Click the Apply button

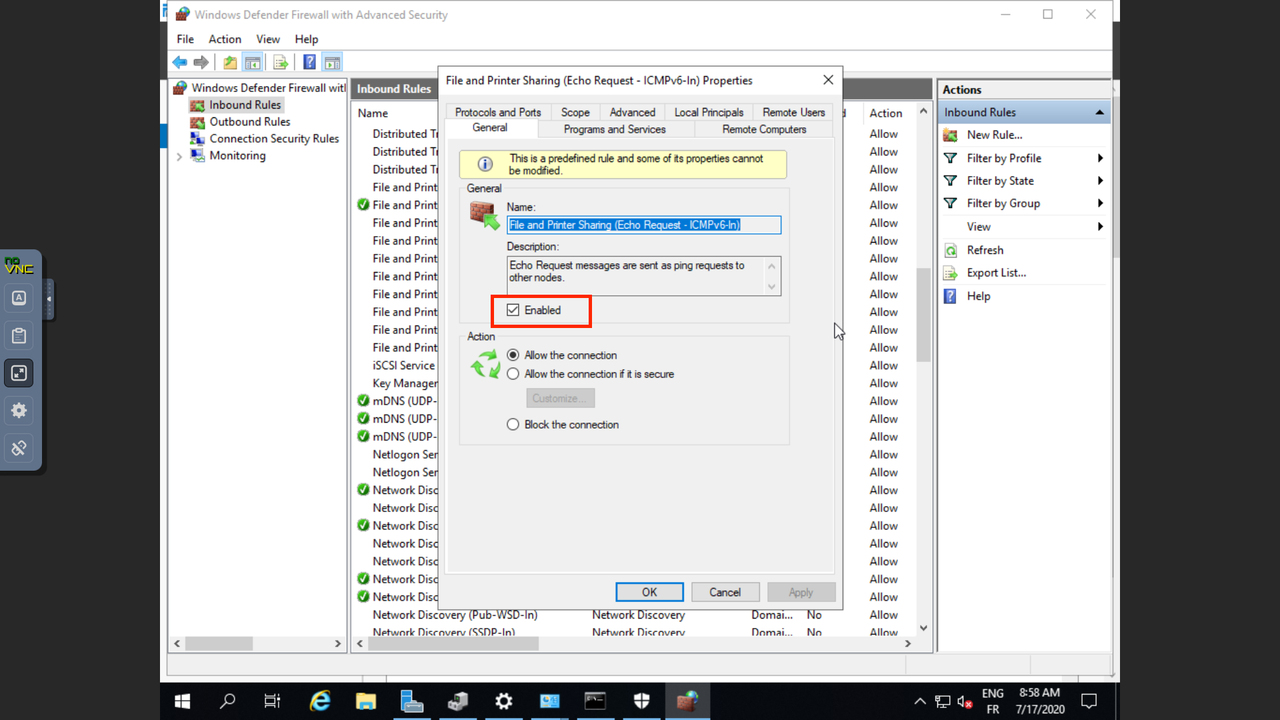pos(801,592)
